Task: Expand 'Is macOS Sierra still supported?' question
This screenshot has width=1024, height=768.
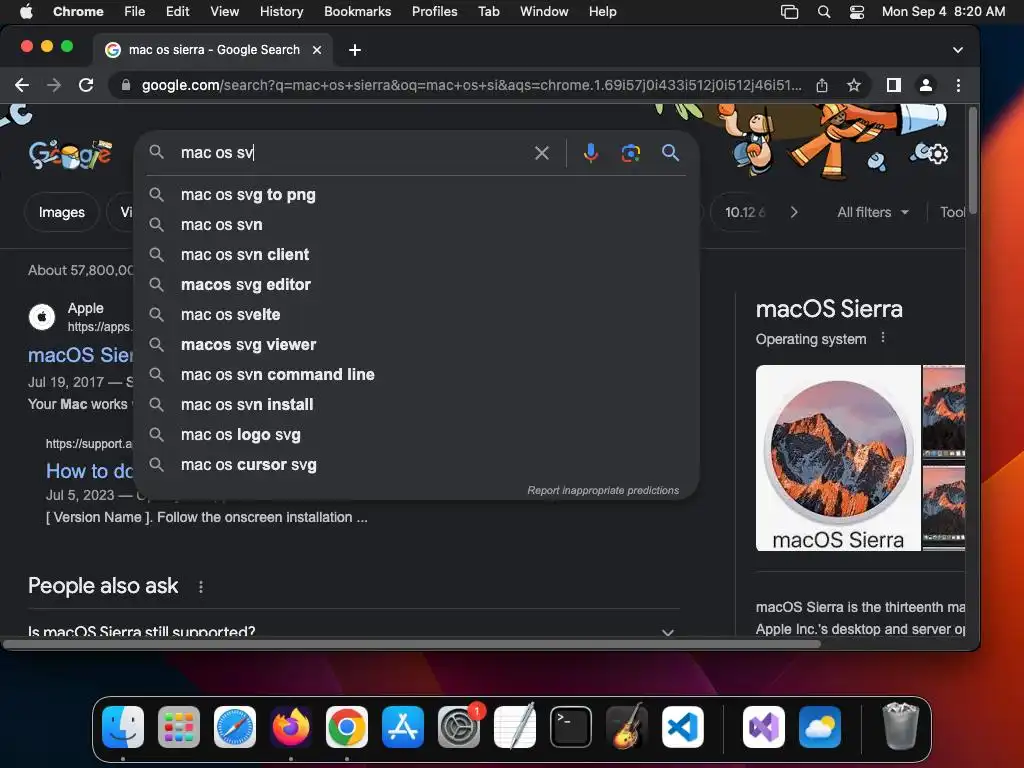Action: 353,631
